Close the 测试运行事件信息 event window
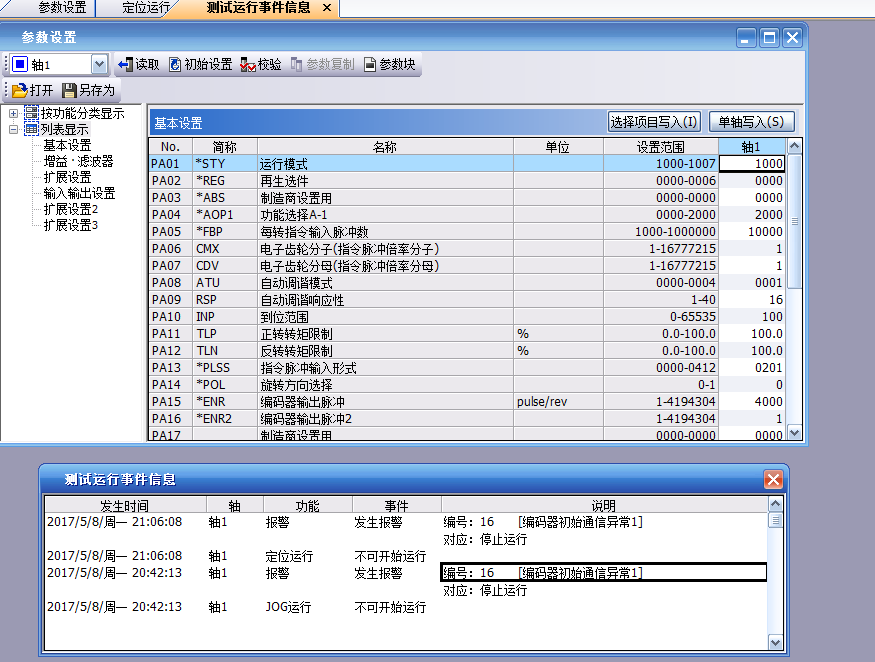The image size is (875, 662). (x=773, y=480)
